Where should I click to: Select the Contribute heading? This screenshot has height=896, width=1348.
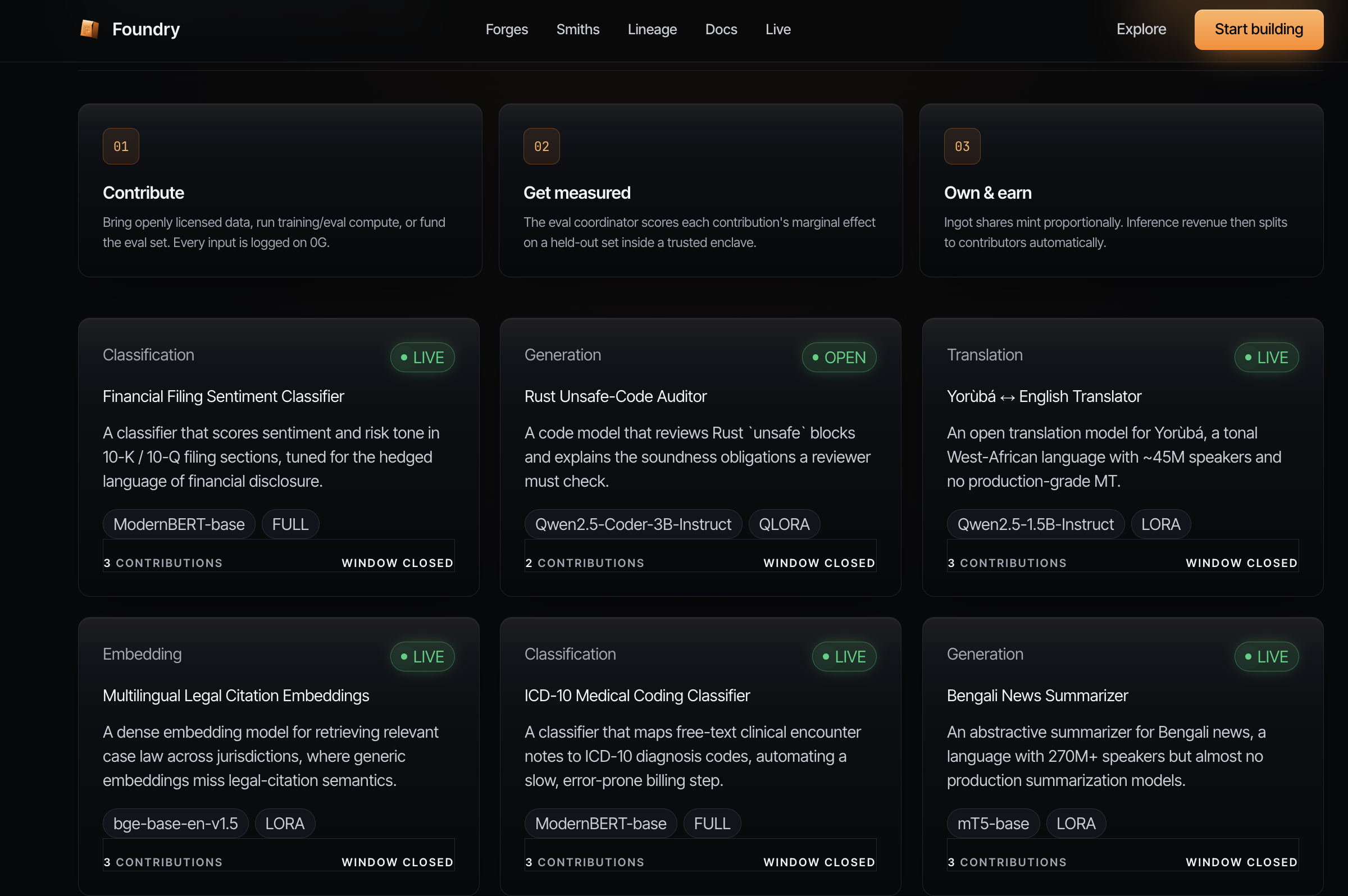click(x=143, y=193)
